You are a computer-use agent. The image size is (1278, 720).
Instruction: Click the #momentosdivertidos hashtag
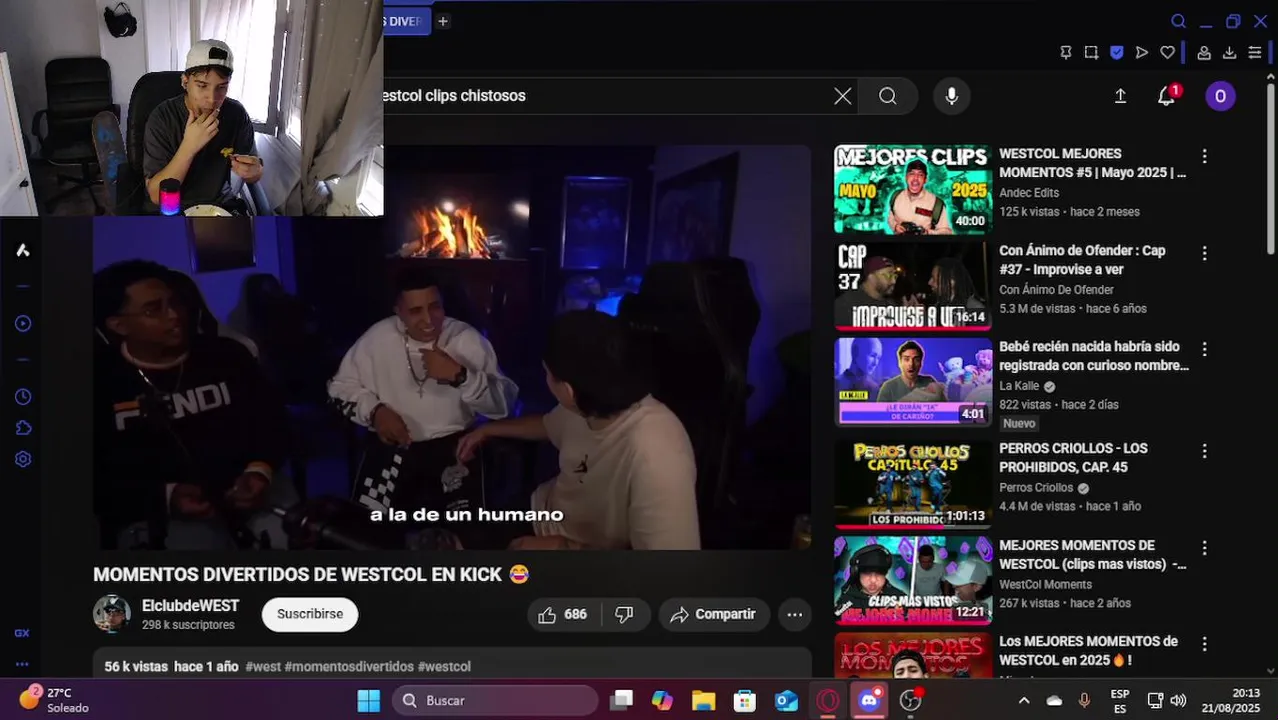tap(349, 667)
